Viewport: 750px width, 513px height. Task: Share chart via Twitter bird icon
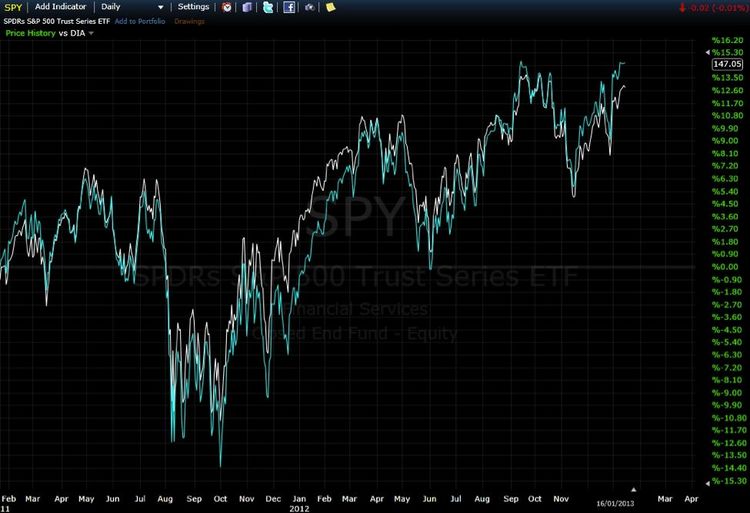click(268, 7)
